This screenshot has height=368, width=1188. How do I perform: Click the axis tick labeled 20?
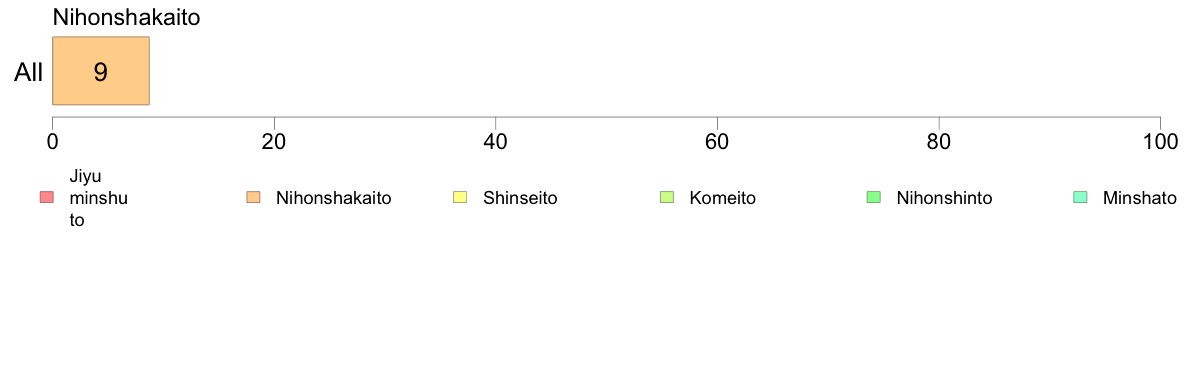coord(274,141)
